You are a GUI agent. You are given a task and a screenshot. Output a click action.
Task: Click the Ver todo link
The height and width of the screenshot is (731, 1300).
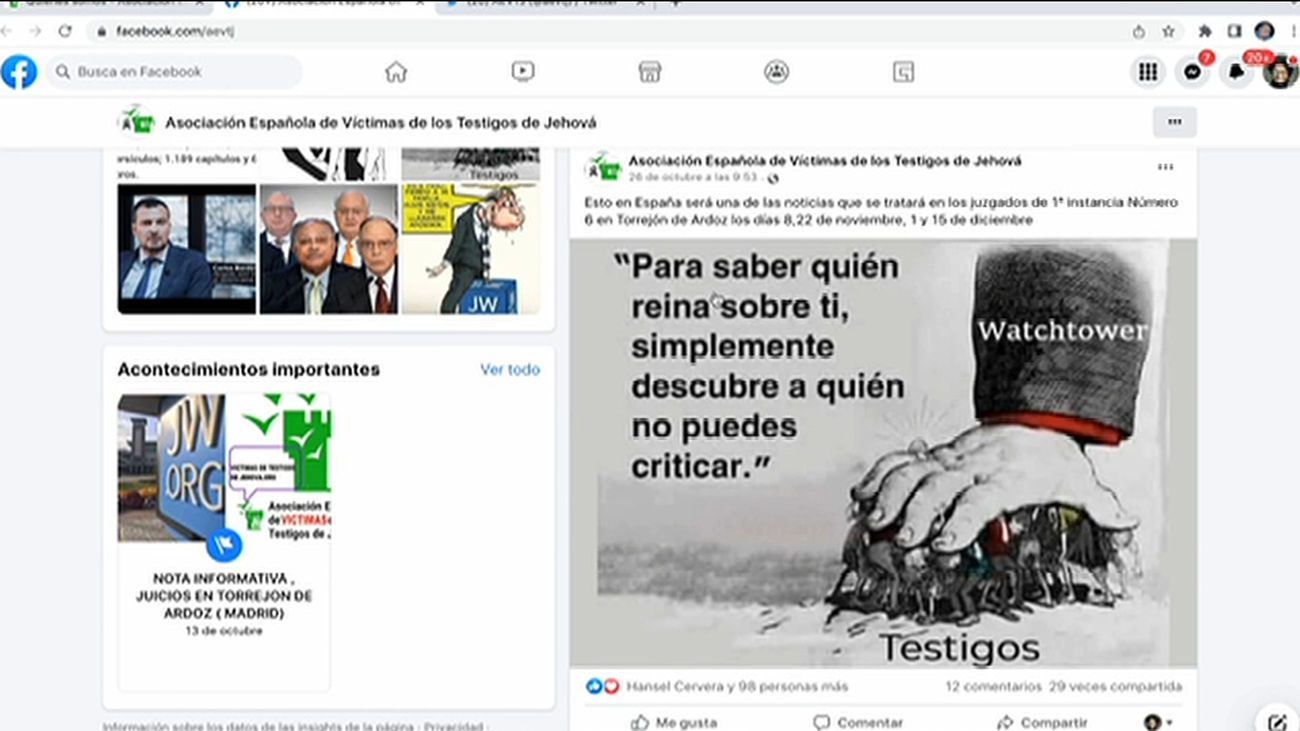coord(509,369)
